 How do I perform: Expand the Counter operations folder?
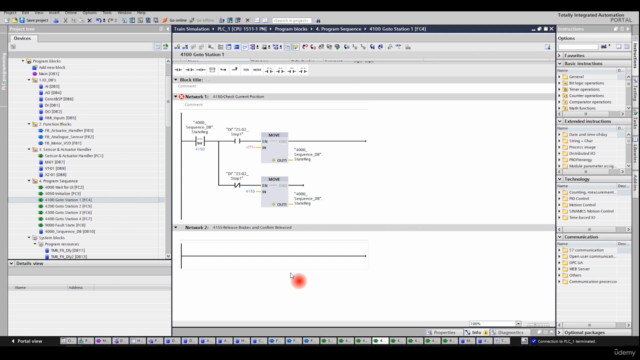point(560,96)
